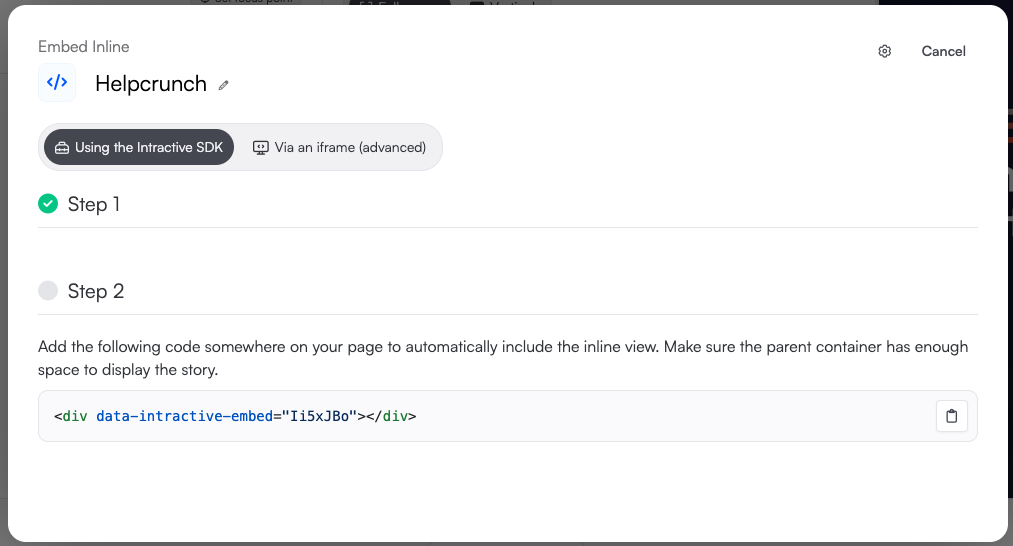Image resolution: width=1013 pixels, height=546 pixels.
Task: Open embed settings via the gear icon
Action: tap(884, 52)
